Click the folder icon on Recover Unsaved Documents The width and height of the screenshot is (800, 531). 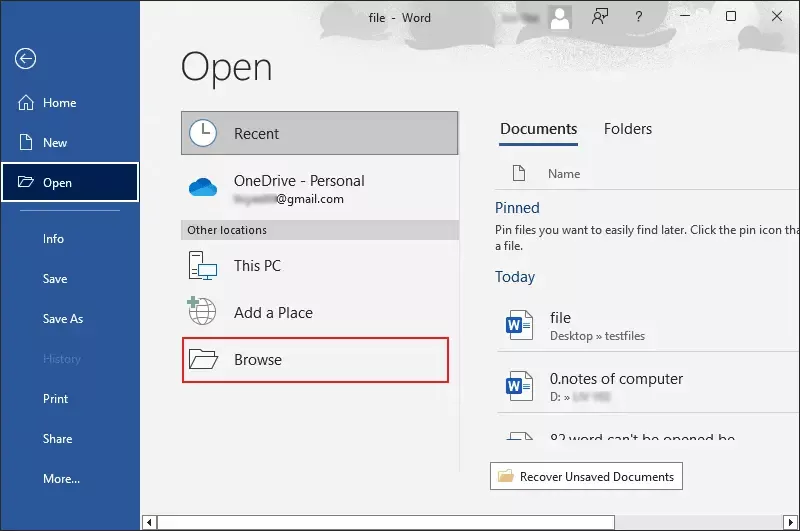click(506, 476)
